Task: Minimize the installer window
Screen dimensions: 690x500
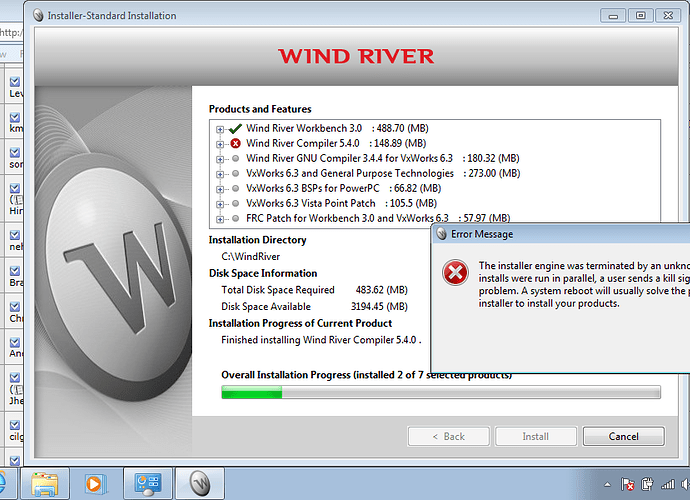Action: 613,16
